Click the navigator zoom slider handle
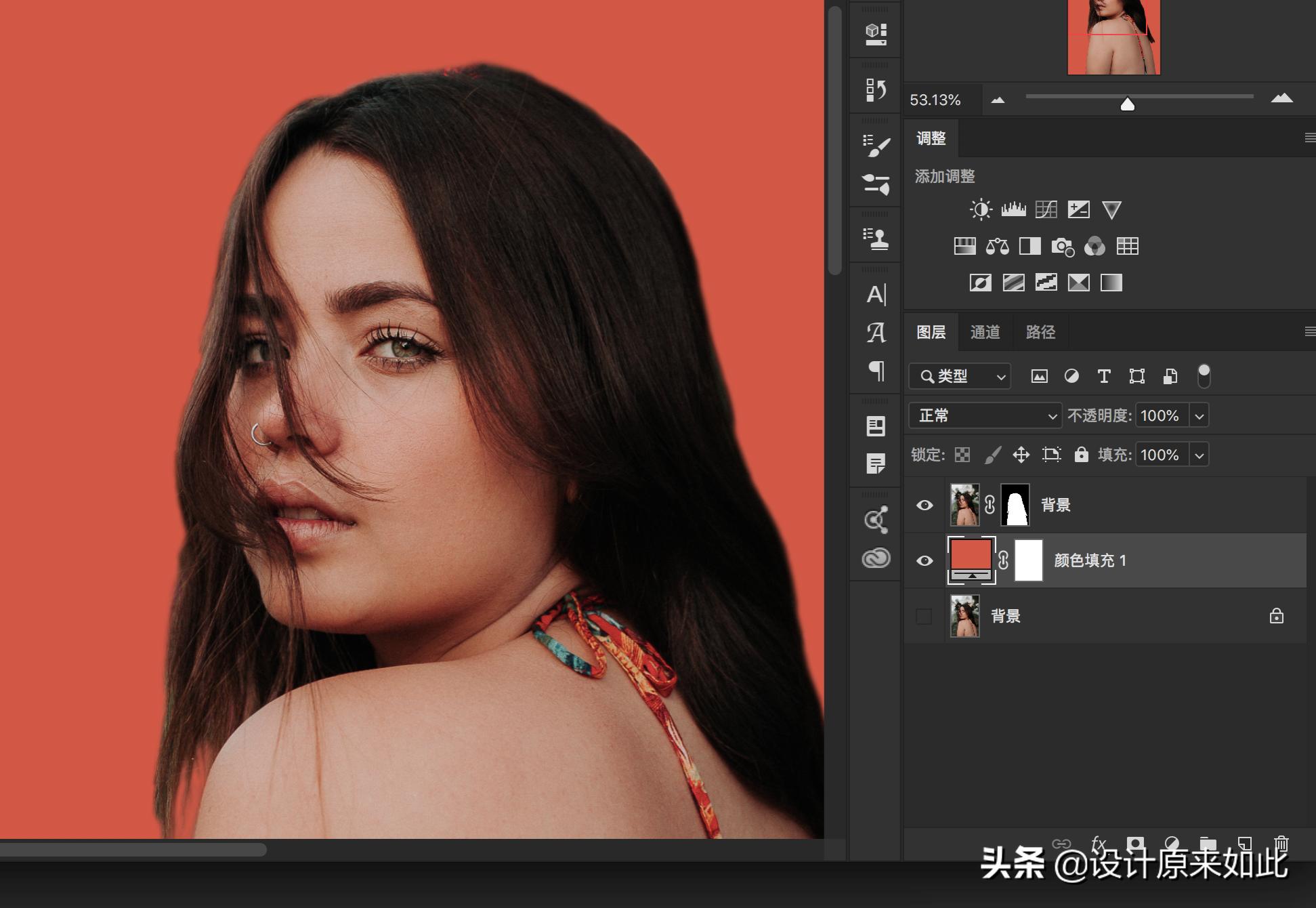 tap(1127, 104)
